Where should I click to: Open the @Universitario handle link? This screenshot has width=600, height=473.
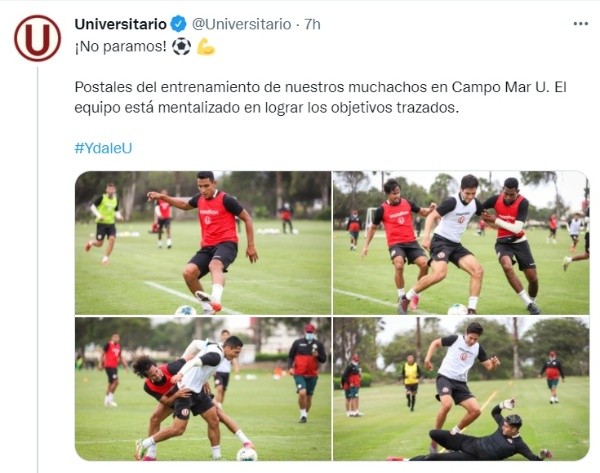241,24
